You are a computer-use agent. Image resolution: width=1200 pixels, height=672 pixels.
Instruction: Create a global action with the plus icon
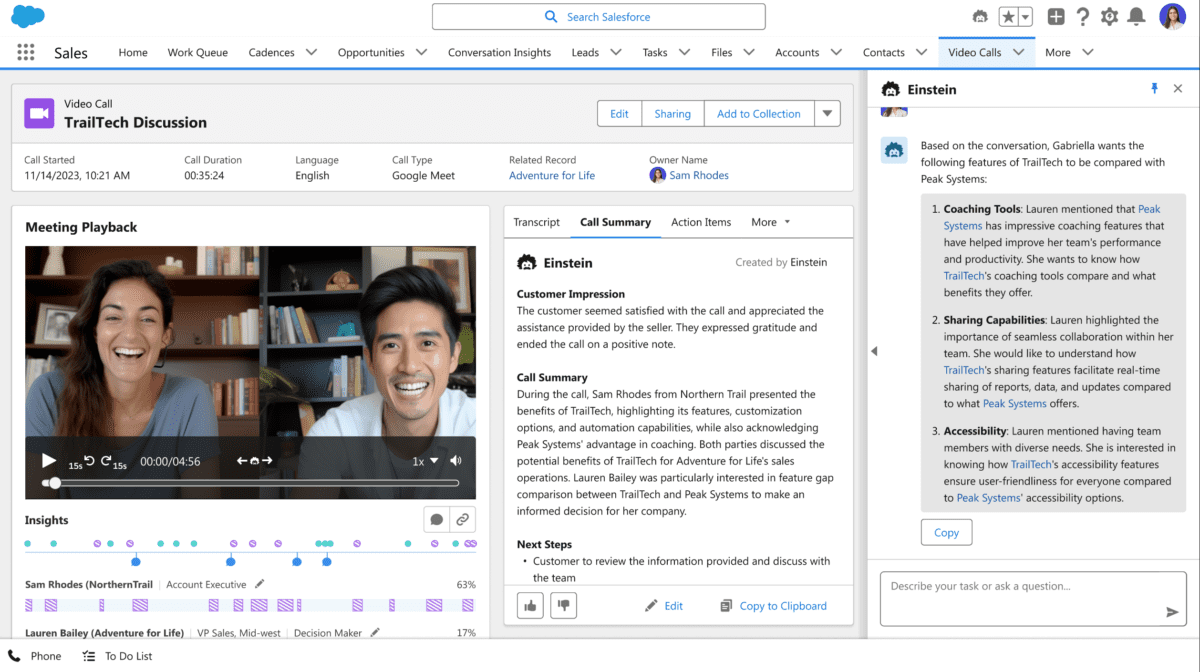pyautogui.click(x=1055, y=16)
